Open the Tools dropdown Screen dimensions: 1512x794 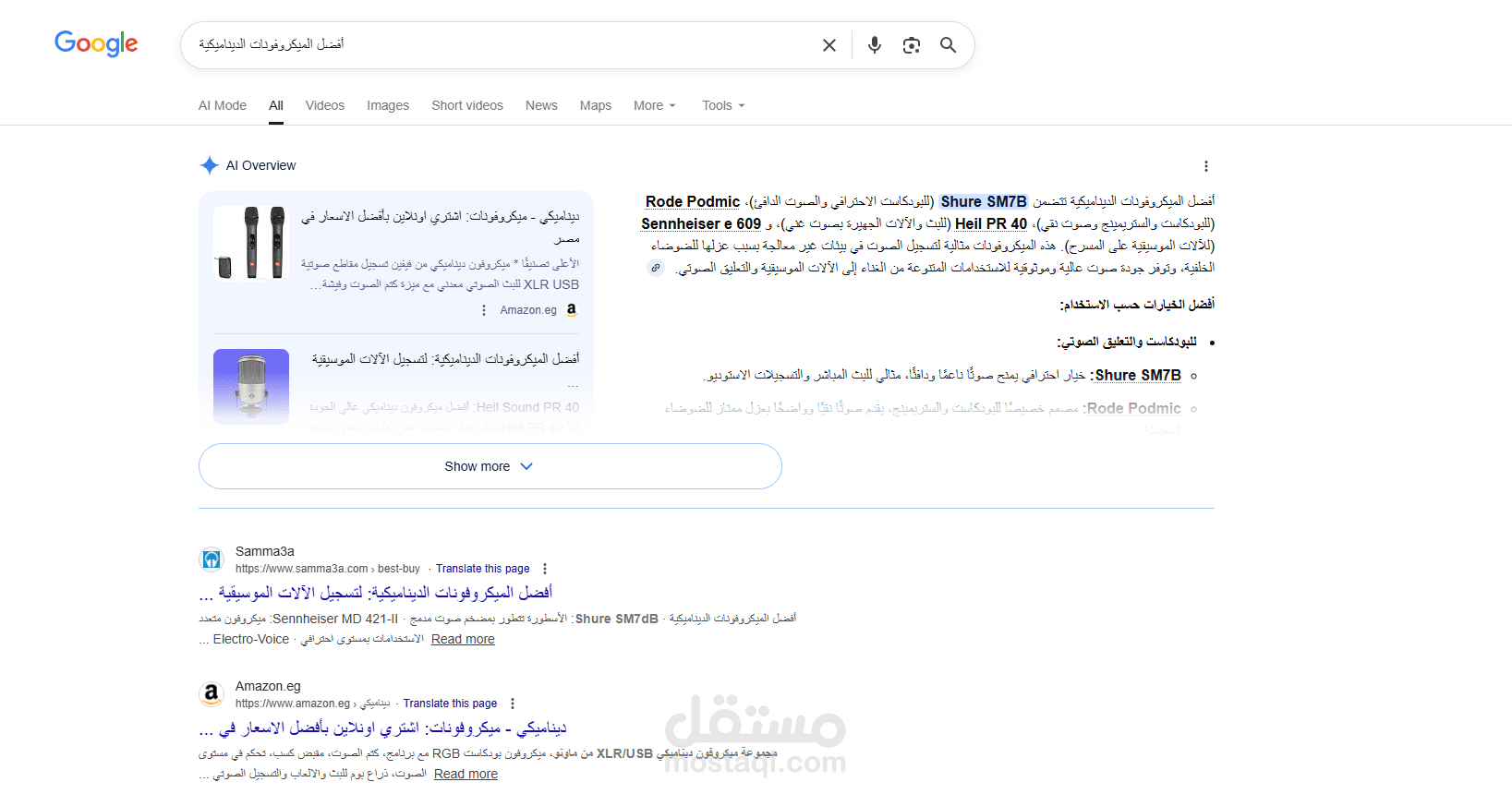click(723, 105)
